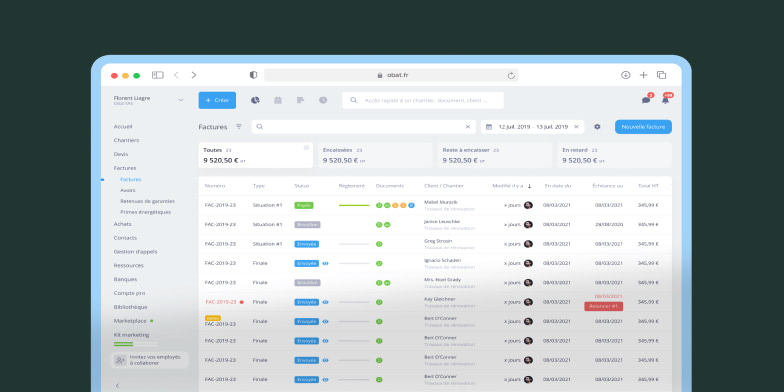
Task: Open Retenues de garanties submenu item
Action: click(x=148, y=201)
